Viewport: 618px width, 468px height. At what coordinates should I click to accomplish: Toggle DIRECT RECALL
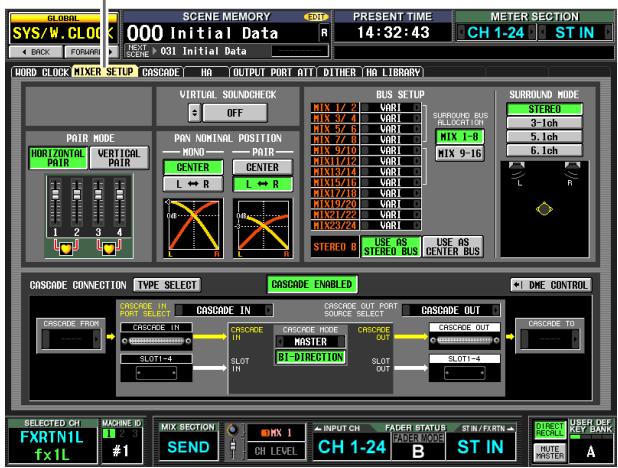(549, 430)
